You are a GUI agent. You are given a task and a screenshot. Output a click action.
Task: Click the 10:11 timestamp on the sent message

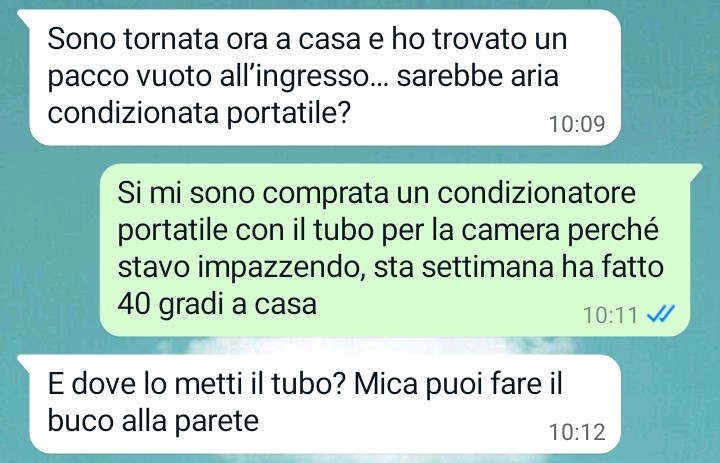tap(610, 315)
